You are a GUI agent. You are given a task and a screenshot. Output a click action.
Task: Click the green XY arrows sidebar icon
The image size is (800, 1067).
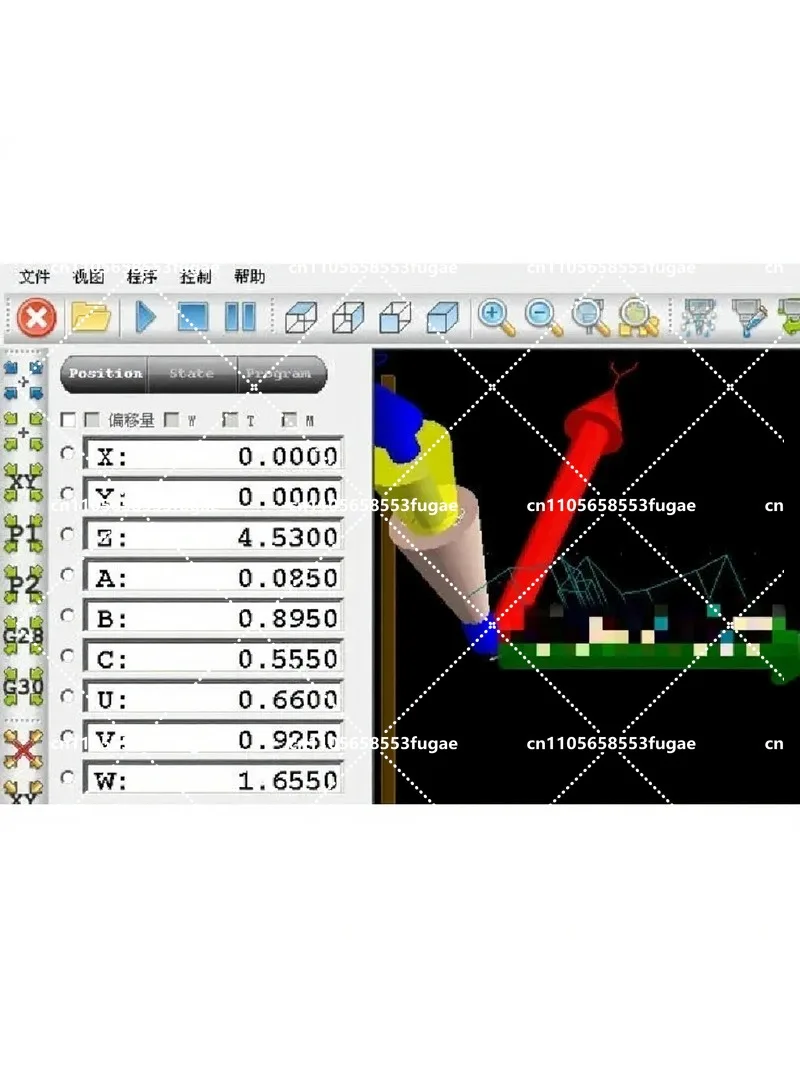point(24,482)
